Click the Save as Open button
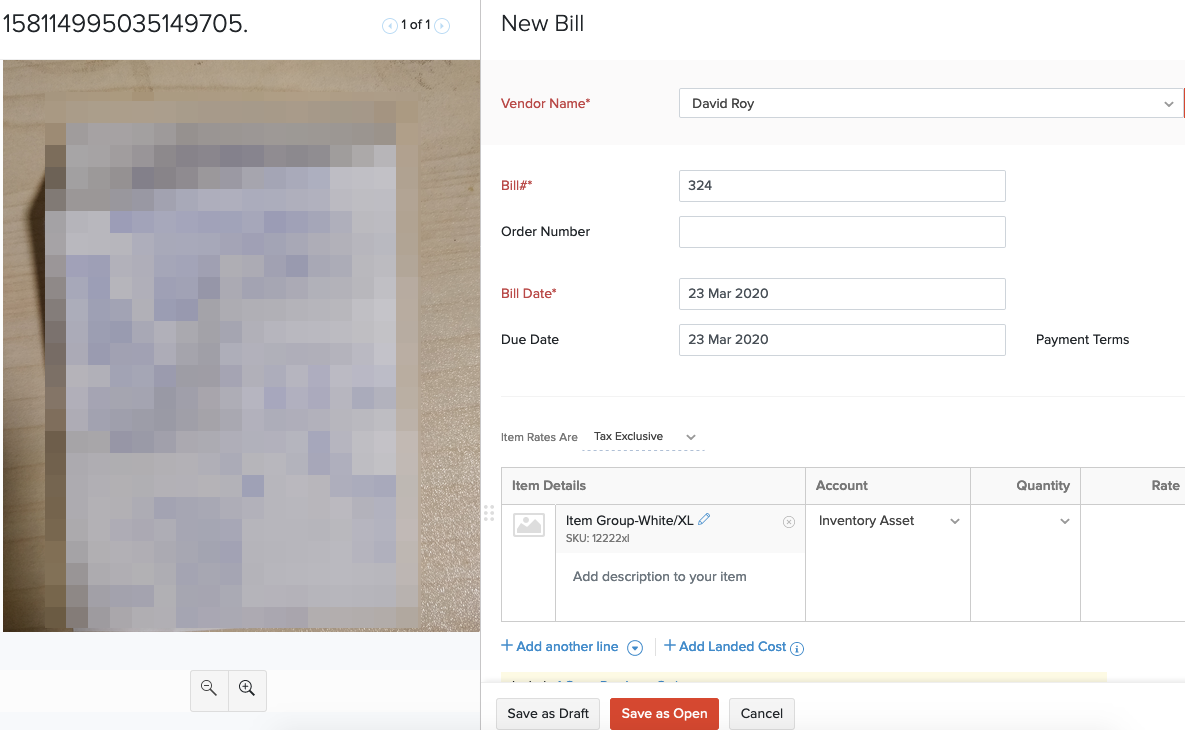 tap(664, 713)
